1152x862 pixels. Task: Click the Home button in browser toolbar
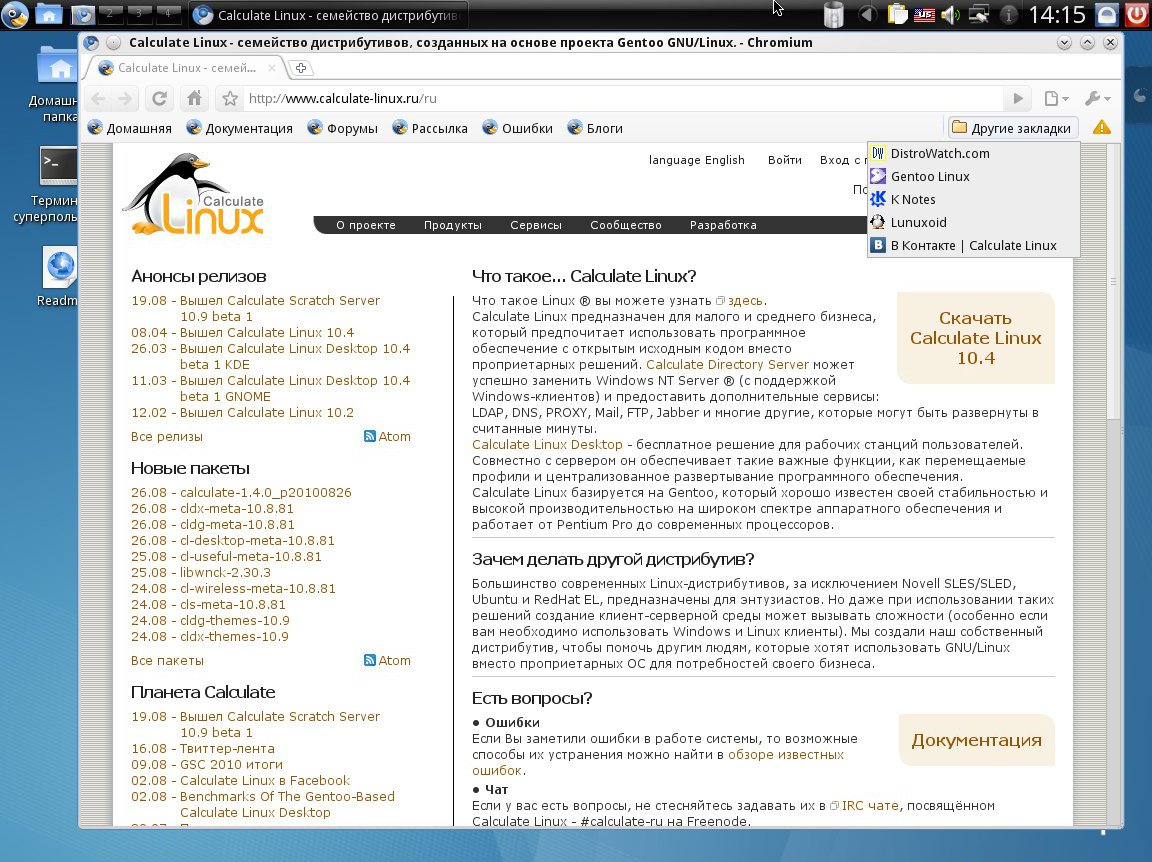click(x=194, y=98)
